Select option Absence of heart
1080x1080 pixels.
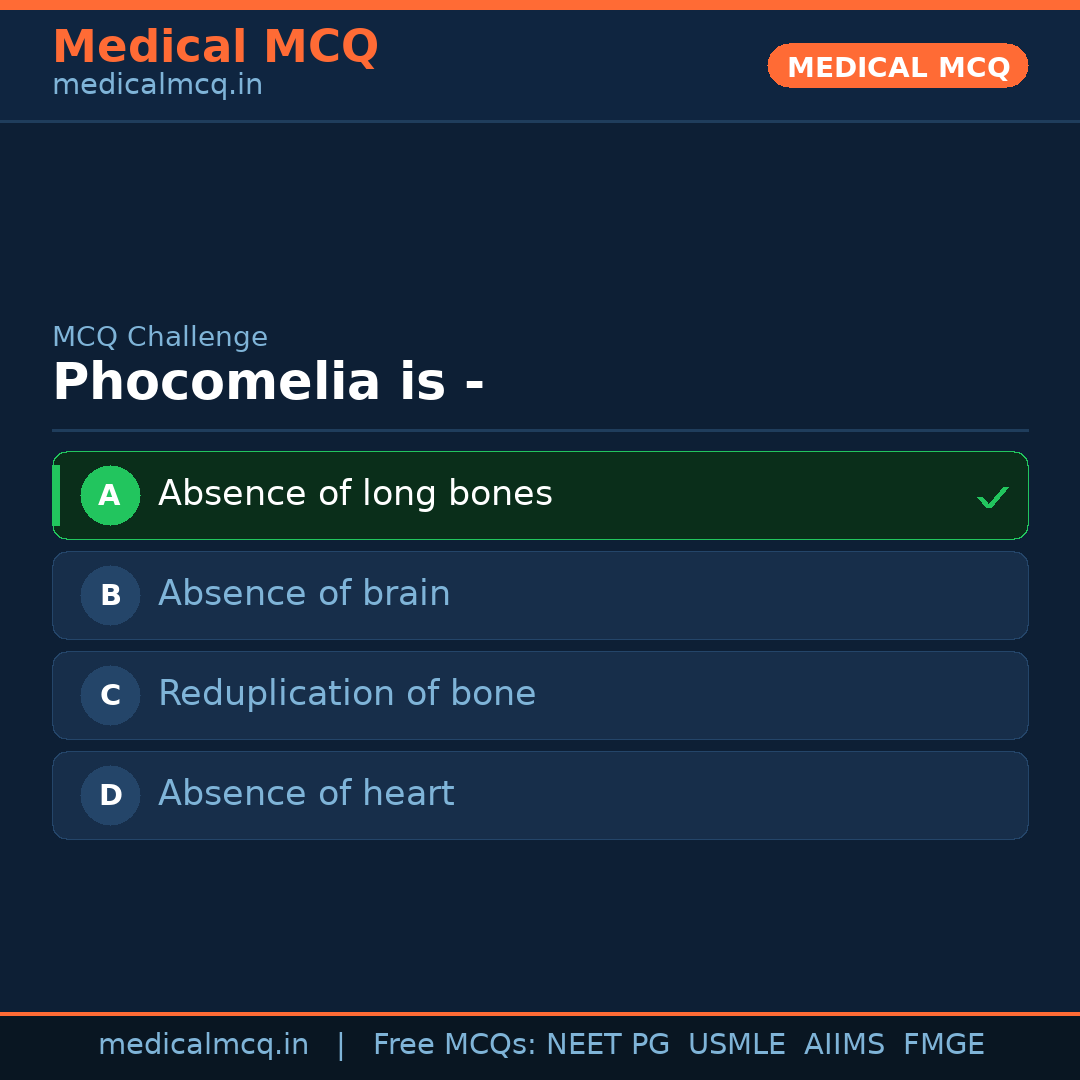click(306, 794)
